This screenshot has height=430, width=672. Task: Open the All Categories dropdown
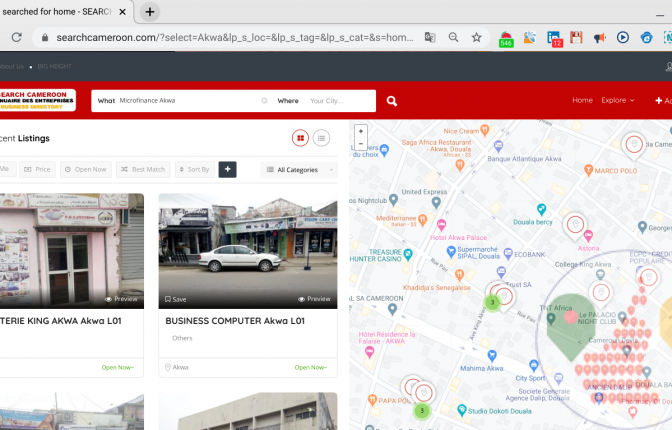299,170
